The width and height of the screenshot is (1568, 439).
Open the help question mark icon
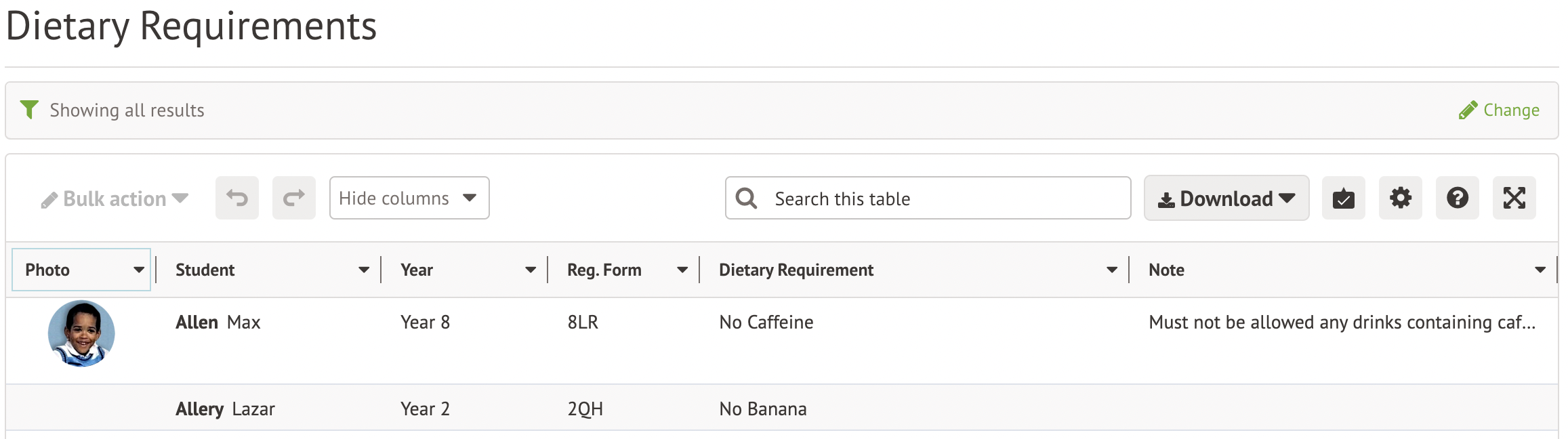point(1457,198)
